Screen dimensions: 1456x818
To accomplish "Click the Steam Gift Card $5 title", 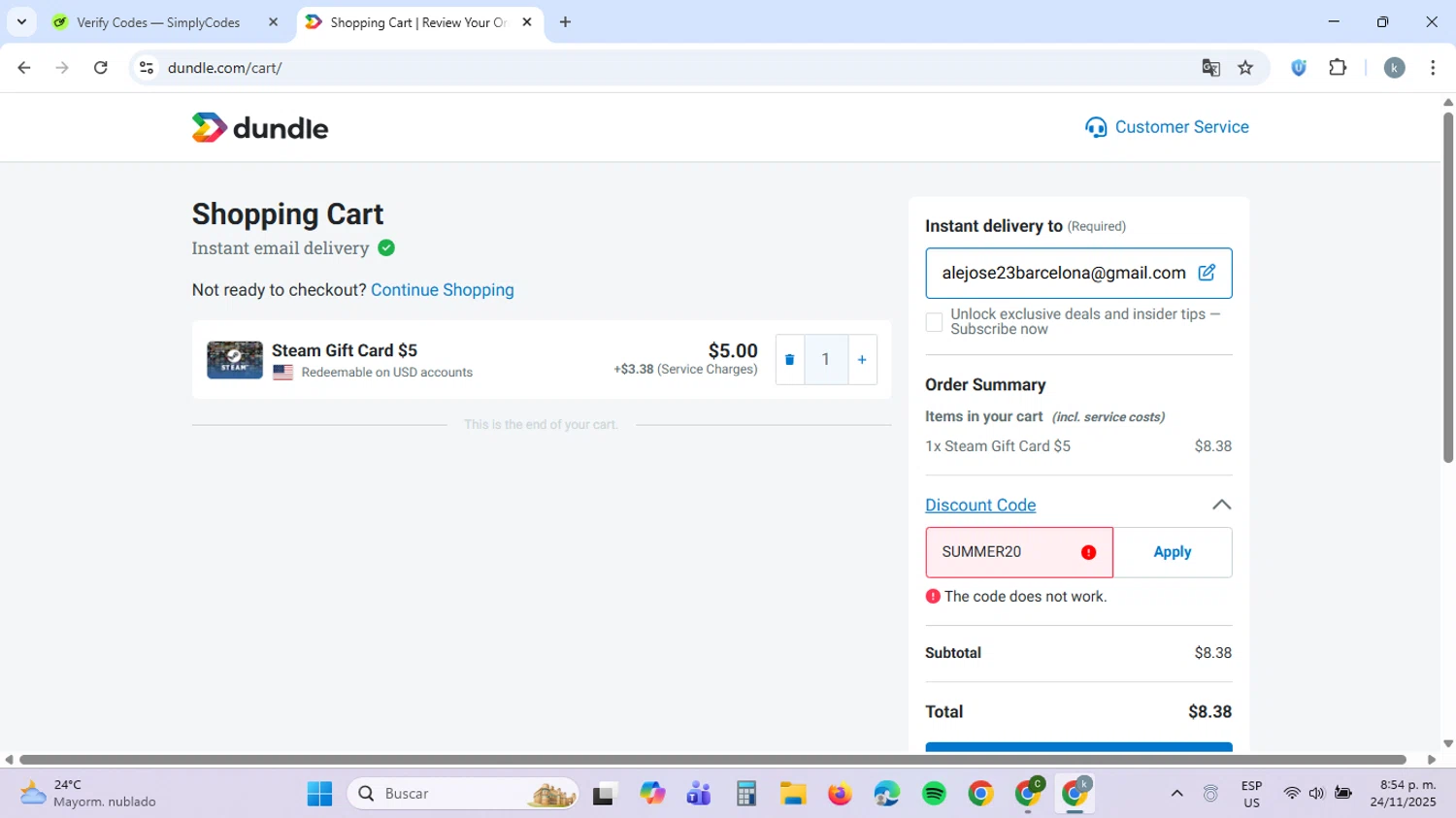I will click(x=345, y=350).
